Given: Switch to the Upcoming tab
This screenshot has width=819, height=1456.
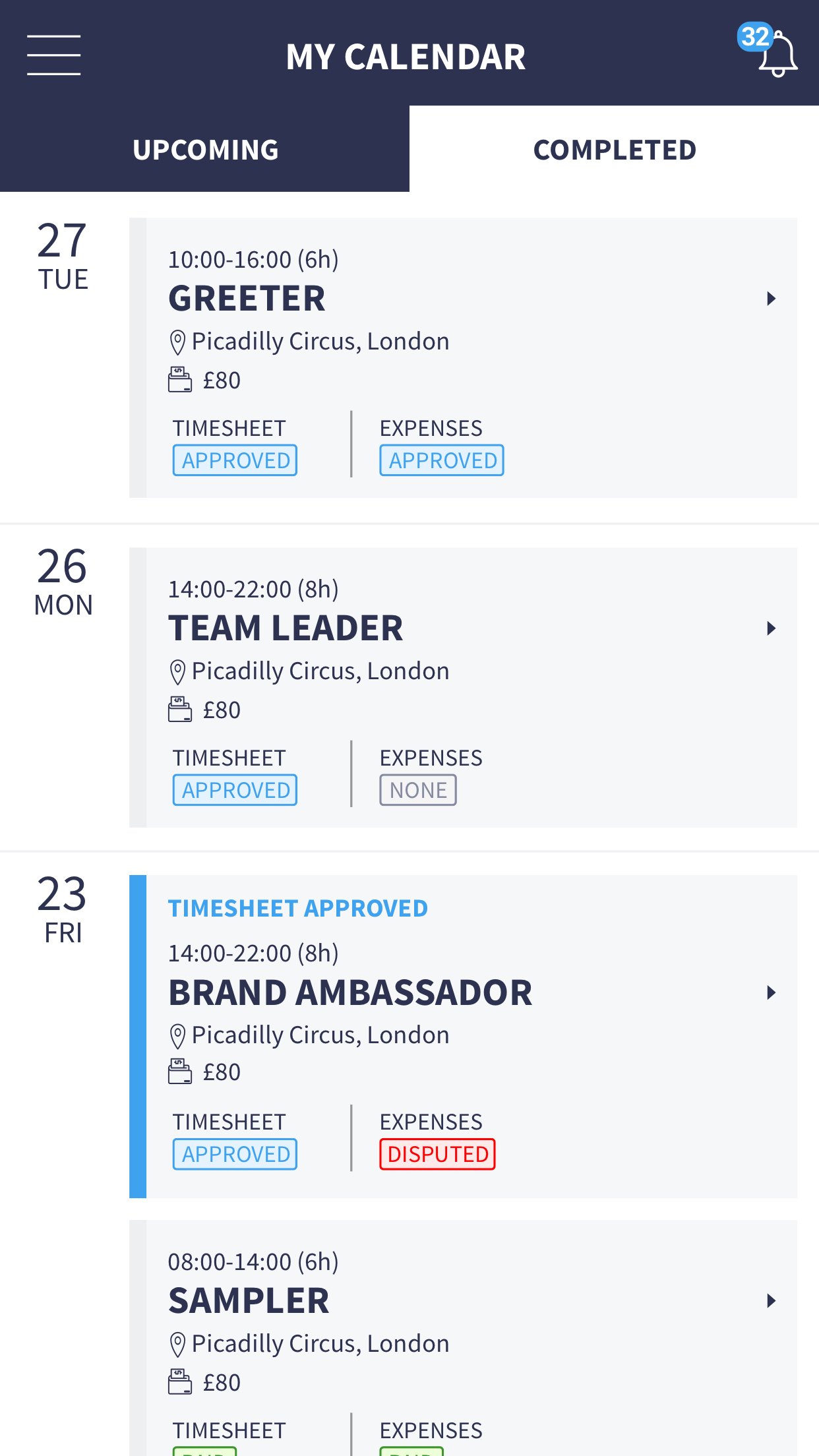Looking at the screenshot, I should pos(205,150).
